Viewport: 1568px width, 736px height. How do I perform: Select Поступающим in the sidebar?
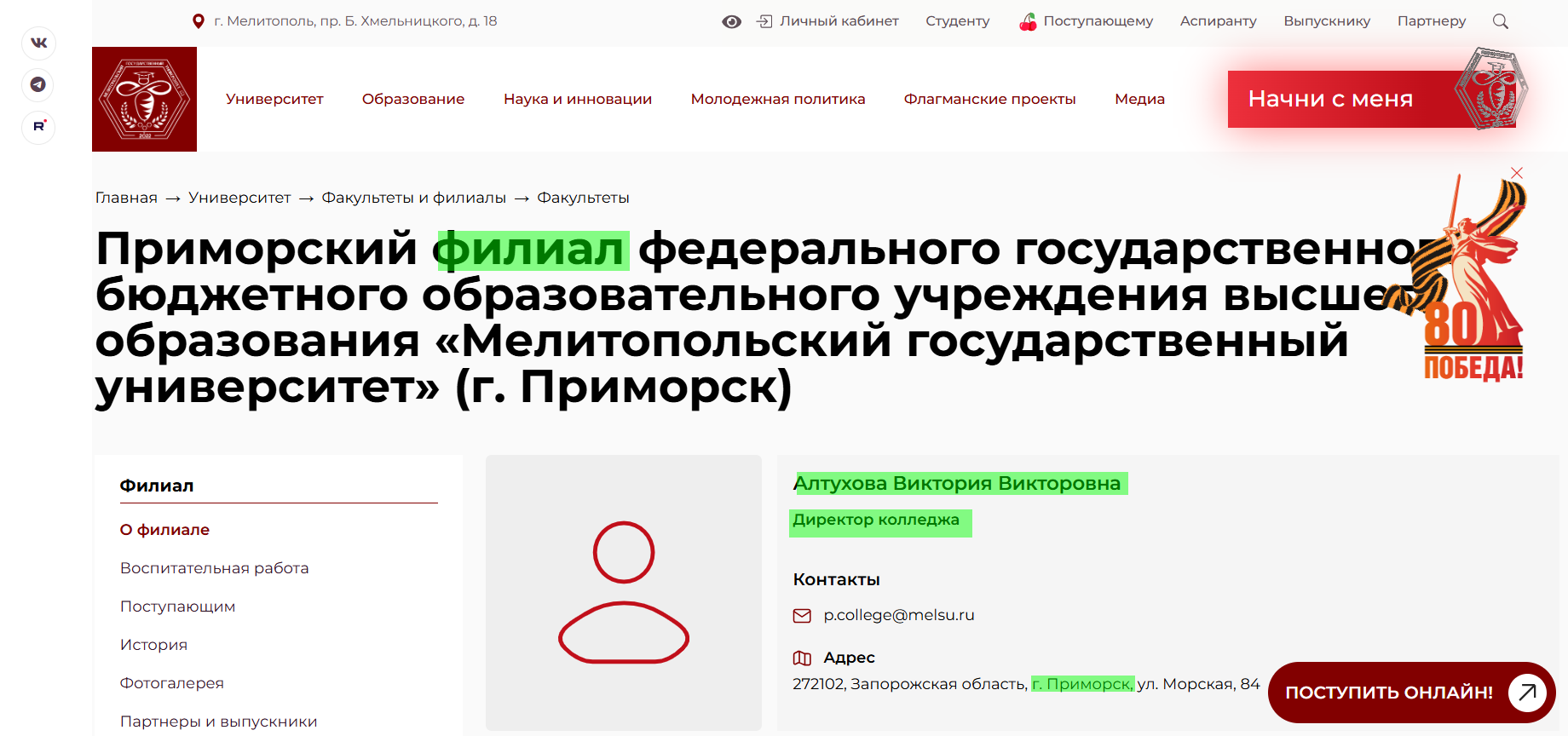(177, 607)
